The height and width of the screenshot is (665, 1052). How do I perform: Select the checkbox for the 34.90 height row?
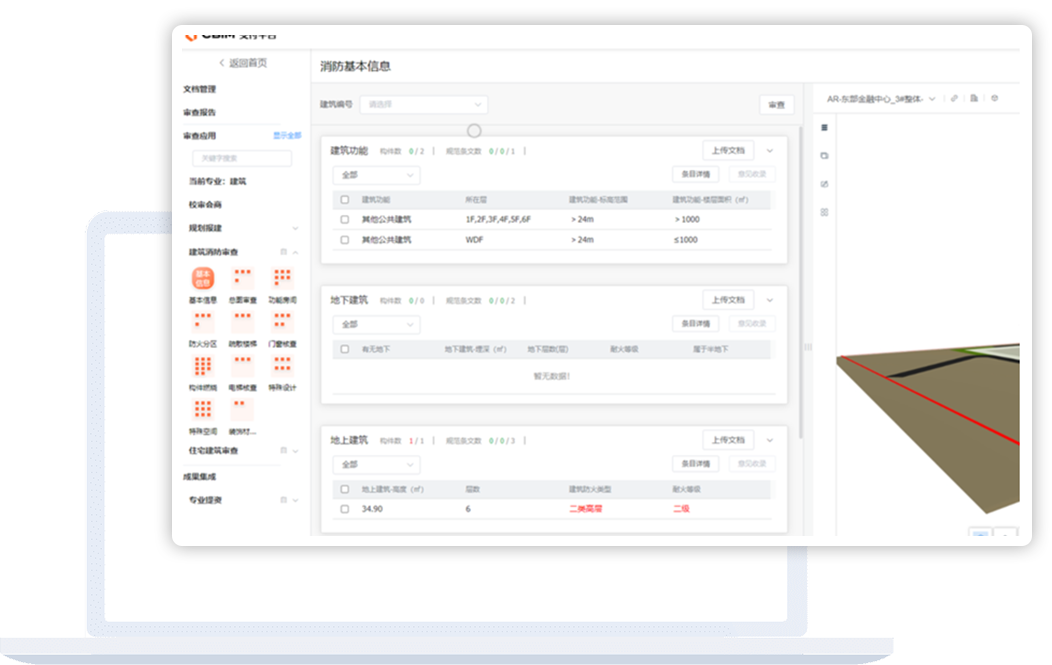[x=345, y=509]
